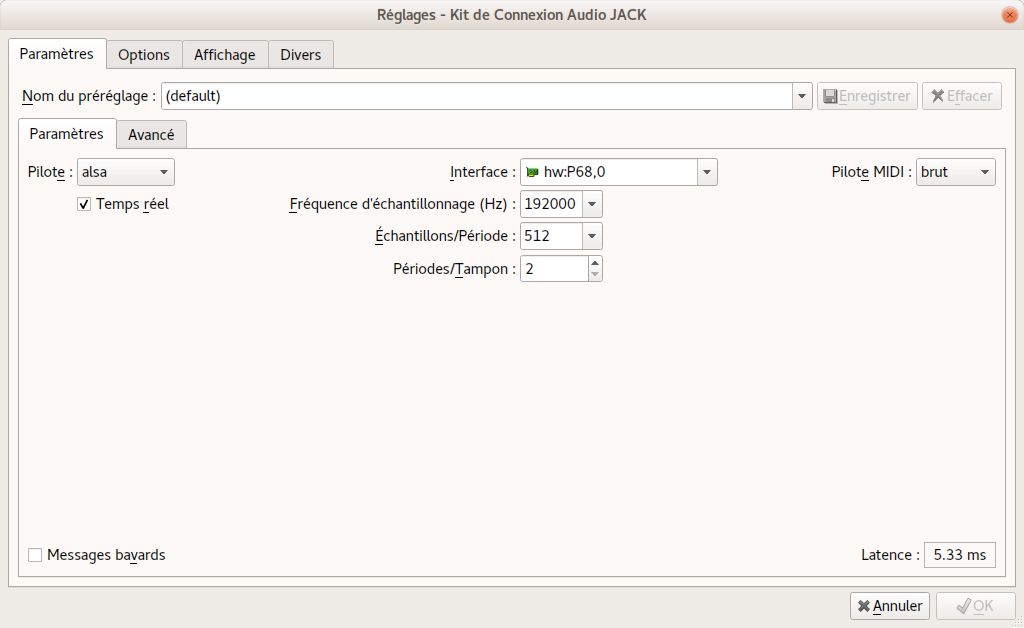Click the Effacer button
This screenshot has width=1024, height=628.
point(961,96)
